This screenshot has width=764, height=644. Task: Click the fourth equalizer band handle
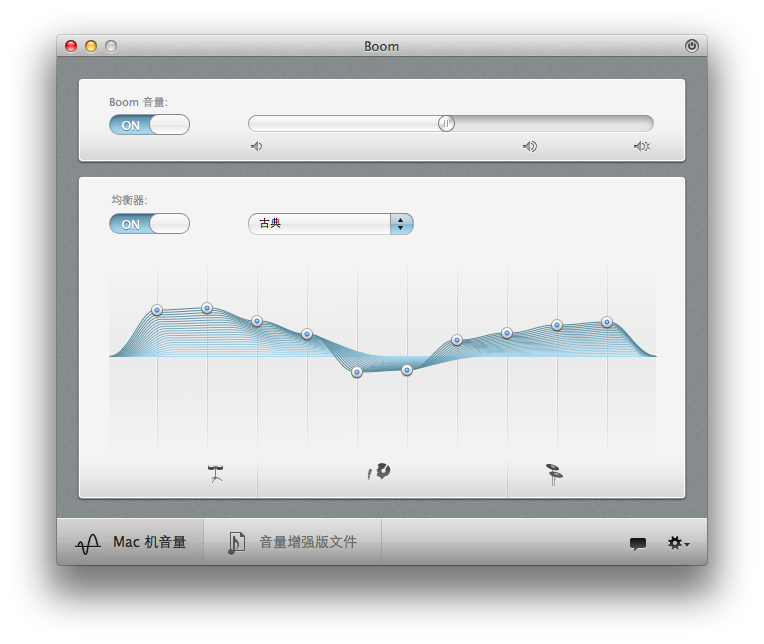307,334
